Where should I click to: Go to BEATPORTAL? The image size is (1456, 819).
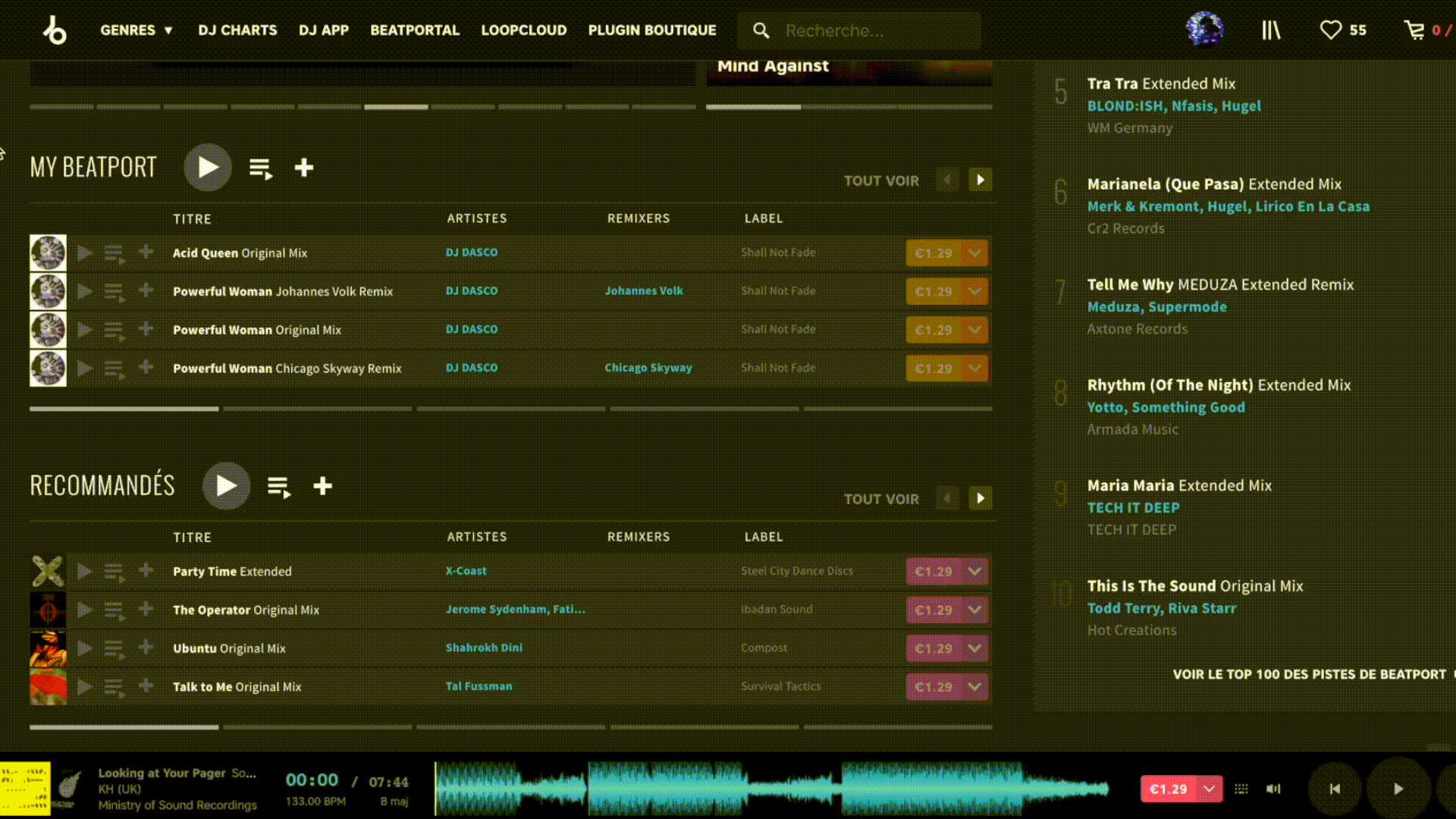(x=415, y=30)
